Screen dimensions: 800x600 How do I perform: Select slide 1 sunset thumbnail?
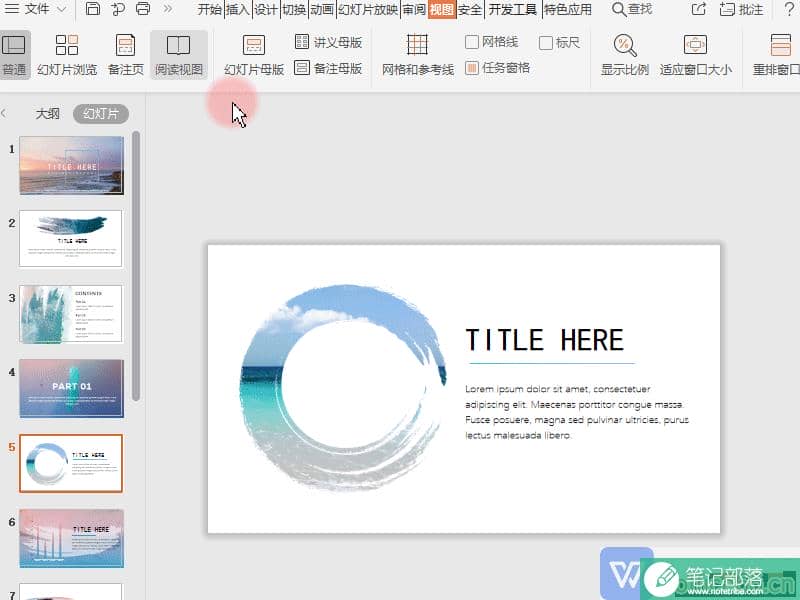coord(71,165)
